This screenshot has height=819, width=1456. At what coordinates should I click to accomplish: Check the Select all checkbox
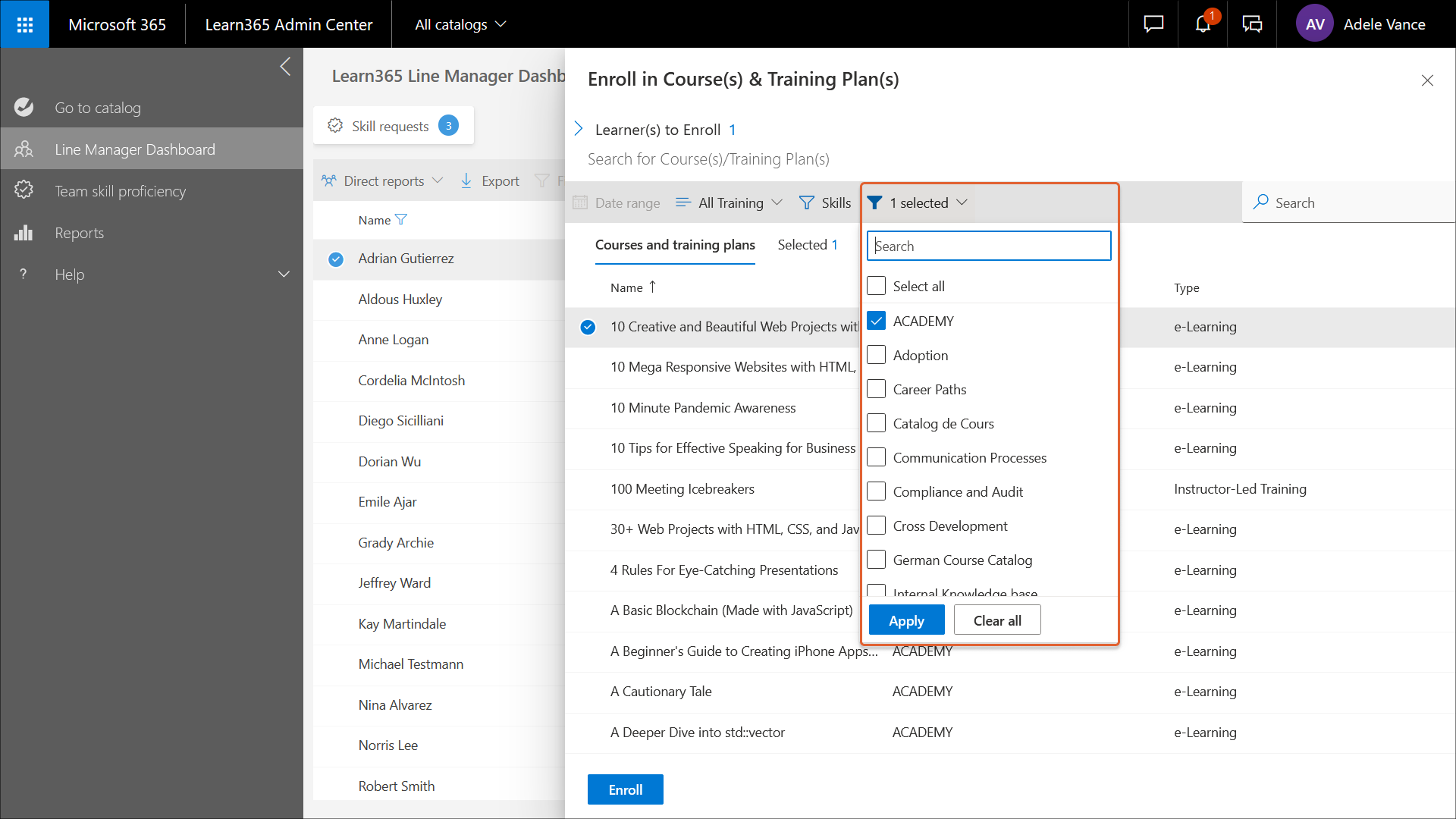876,286
